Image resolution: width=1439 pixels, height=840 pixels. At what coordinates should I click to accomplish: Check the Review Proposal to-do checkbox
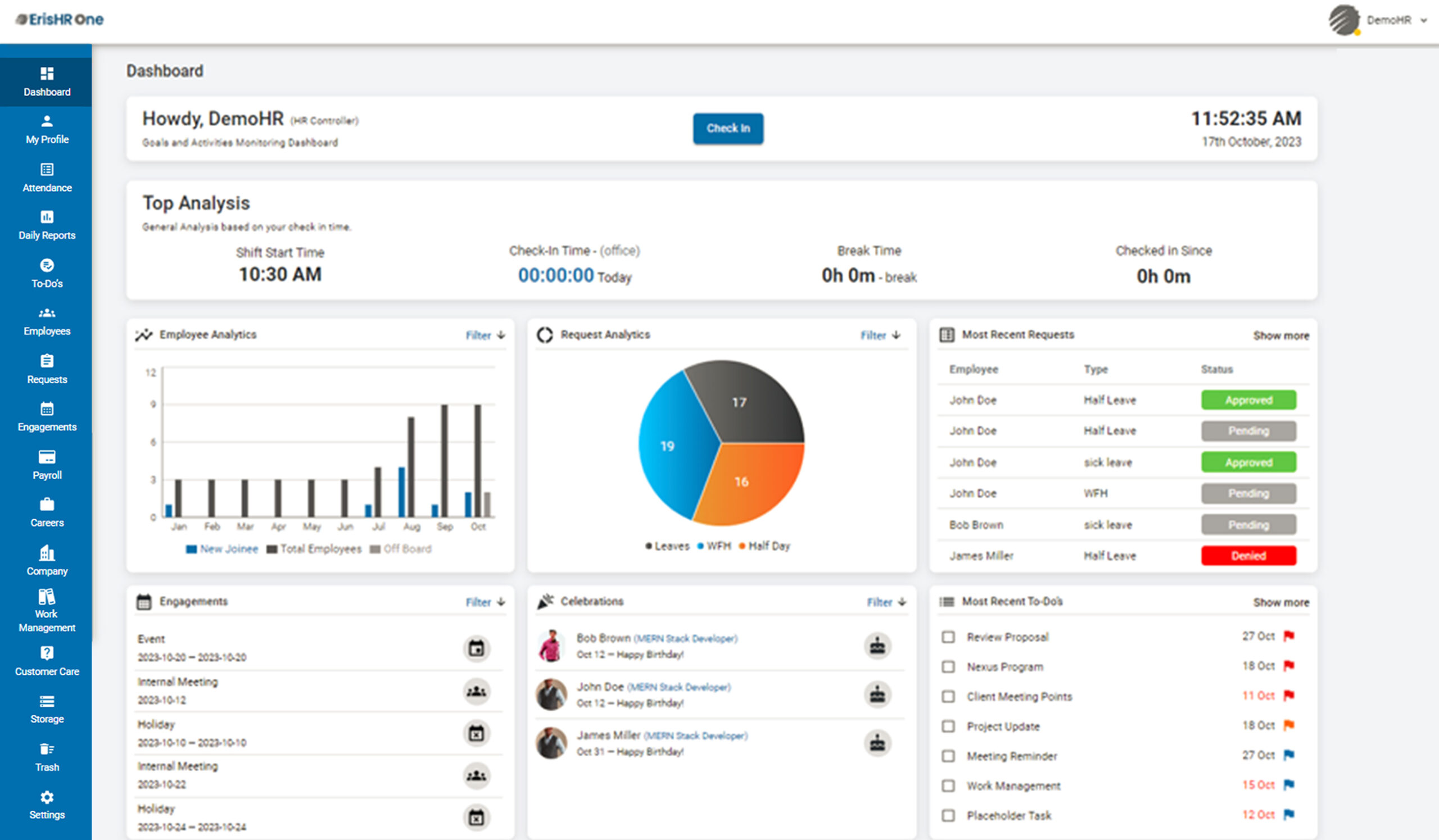[948, 637]
